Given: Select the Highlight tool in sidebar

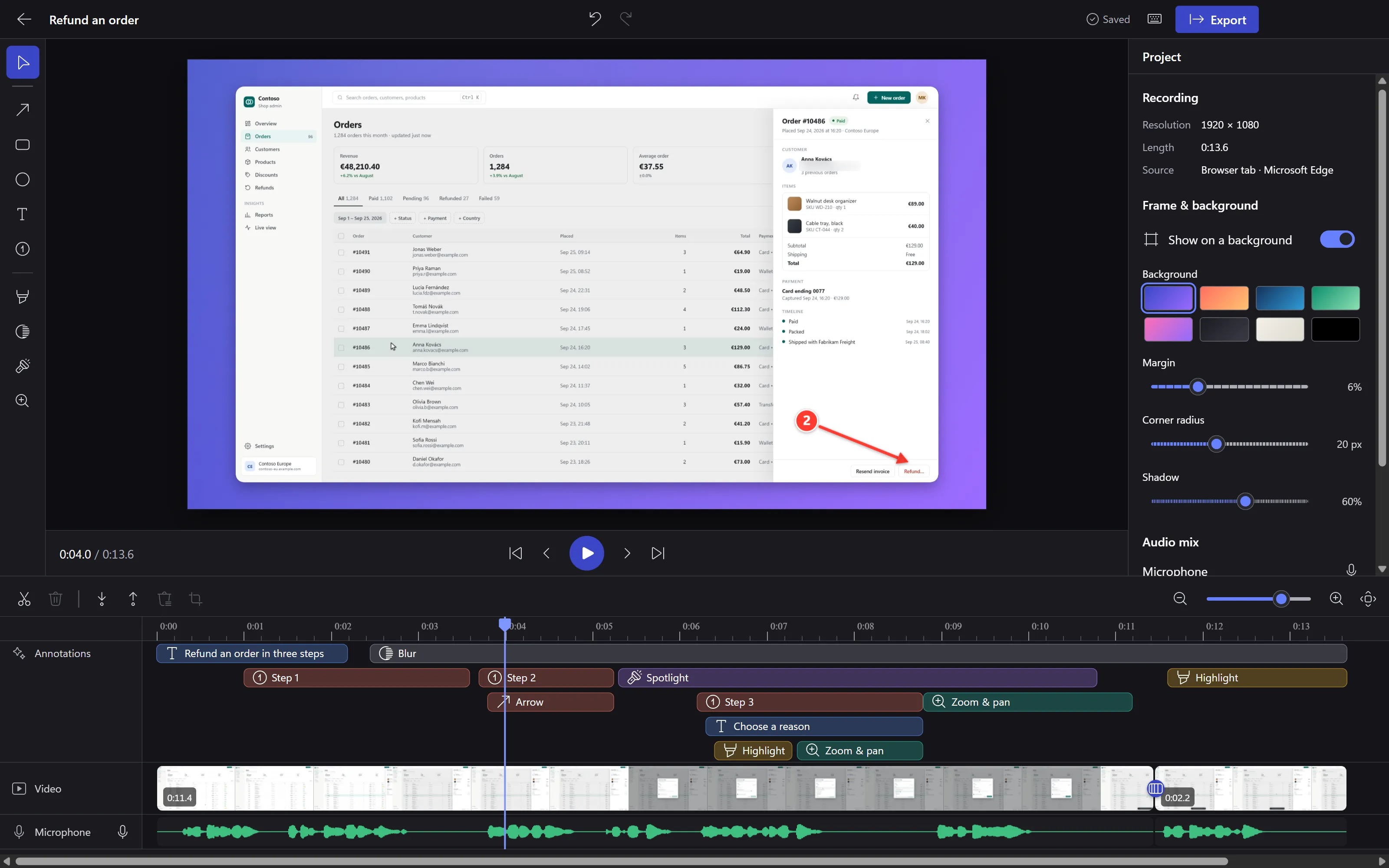Looking at the screenshot, I should click(x=23, y=297).
